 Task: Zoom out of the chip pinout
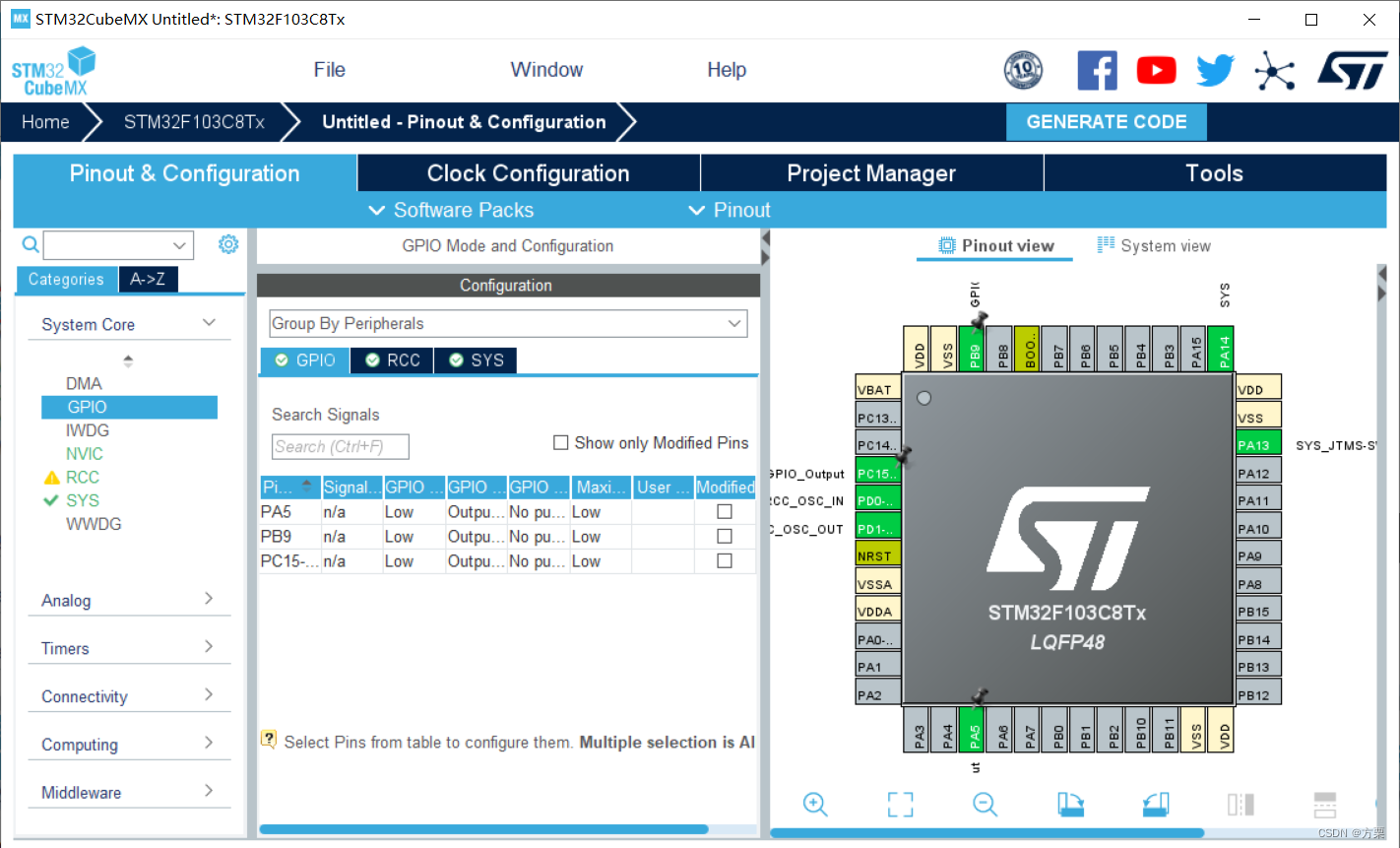985,805
